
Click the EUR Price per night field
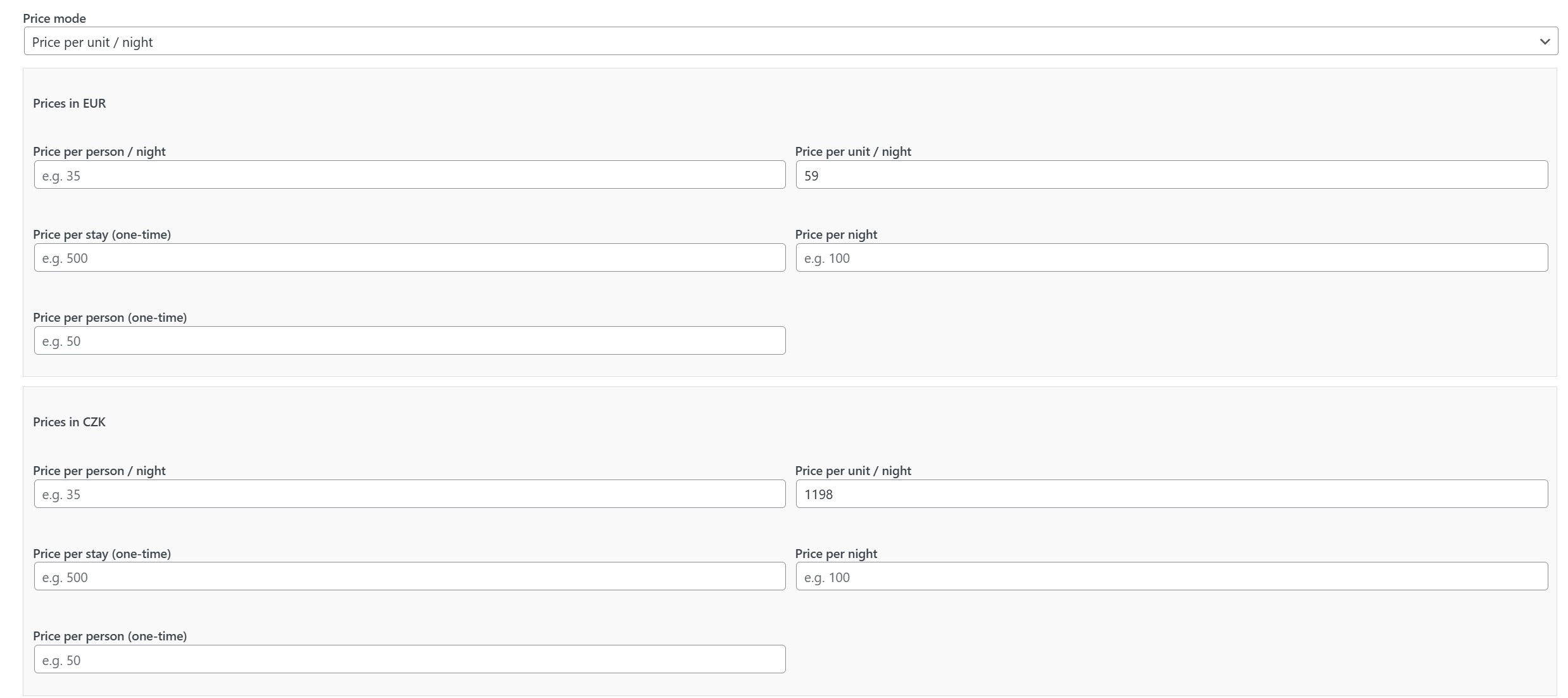point(1171,257)
